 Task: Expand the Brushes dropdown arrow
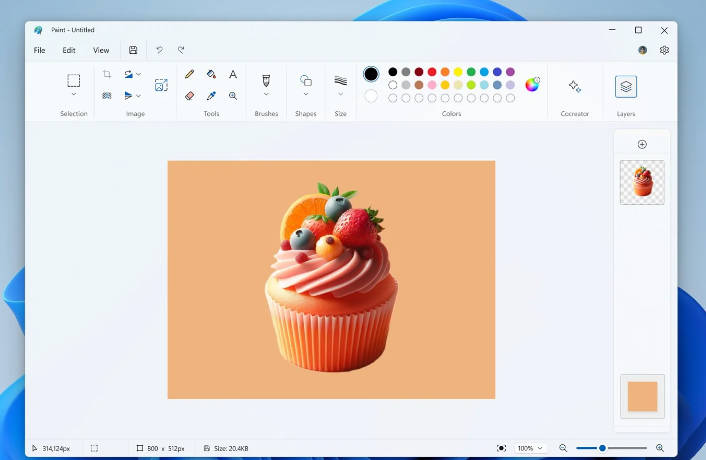(x=266, y=94)
